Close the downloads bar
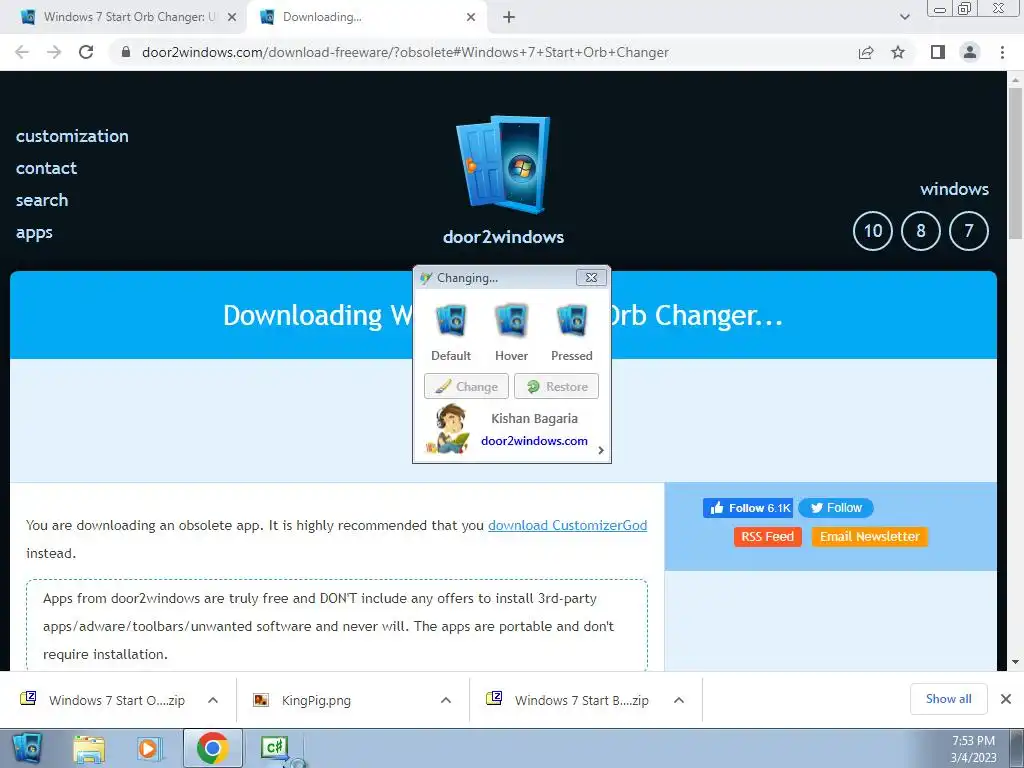Image resolution: width=1024 pixels, height=768 pixels. pyautogui.click(x=1006, y=699)
